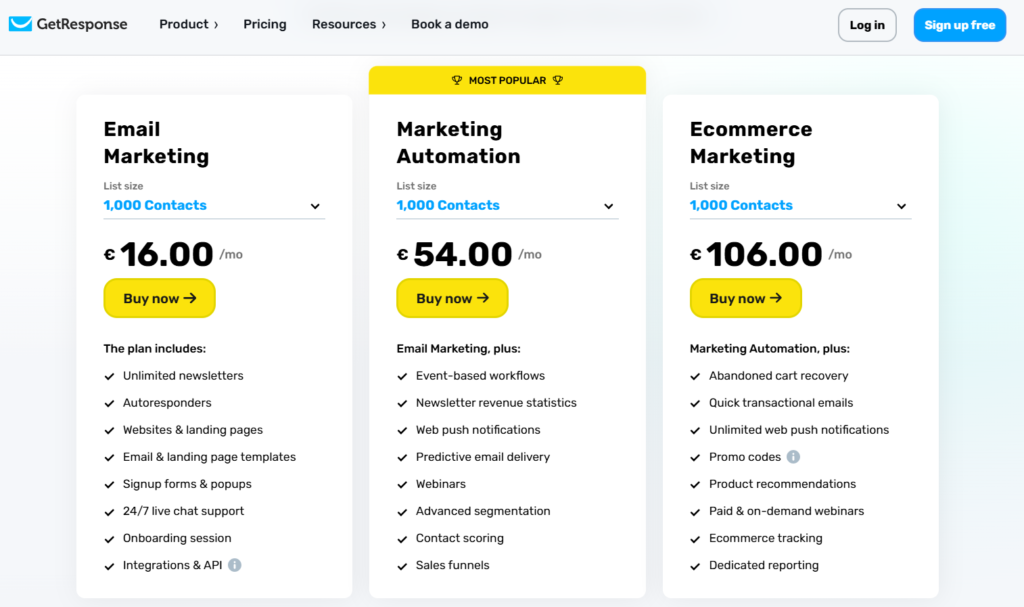This screenshot has height=607, width=1024.
Task: Click info icon beside Promo codes
Action: pyautogui.click(x=793, y=457)
